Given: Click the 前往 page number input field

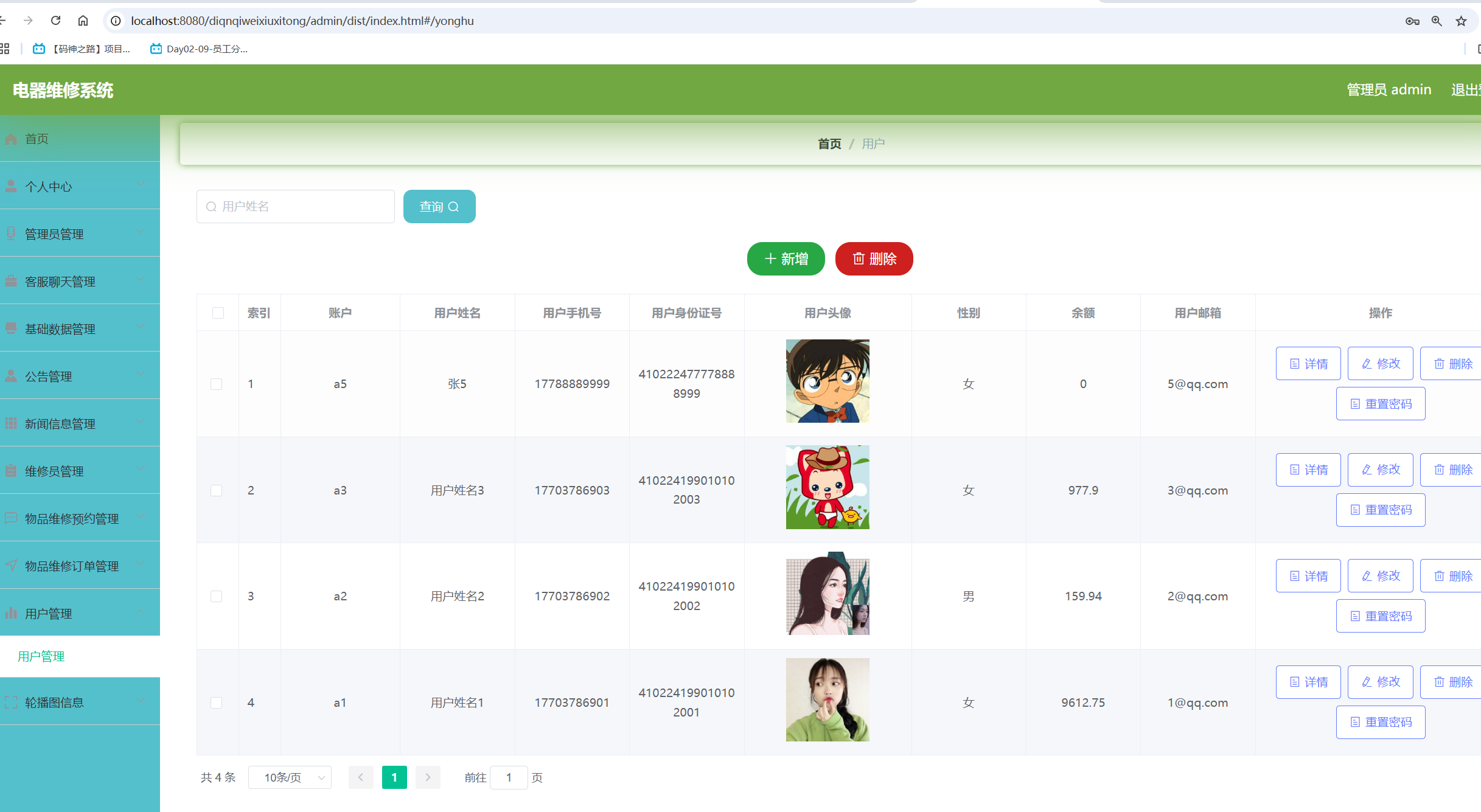Looking at the screenshot, I should [509, 777].
